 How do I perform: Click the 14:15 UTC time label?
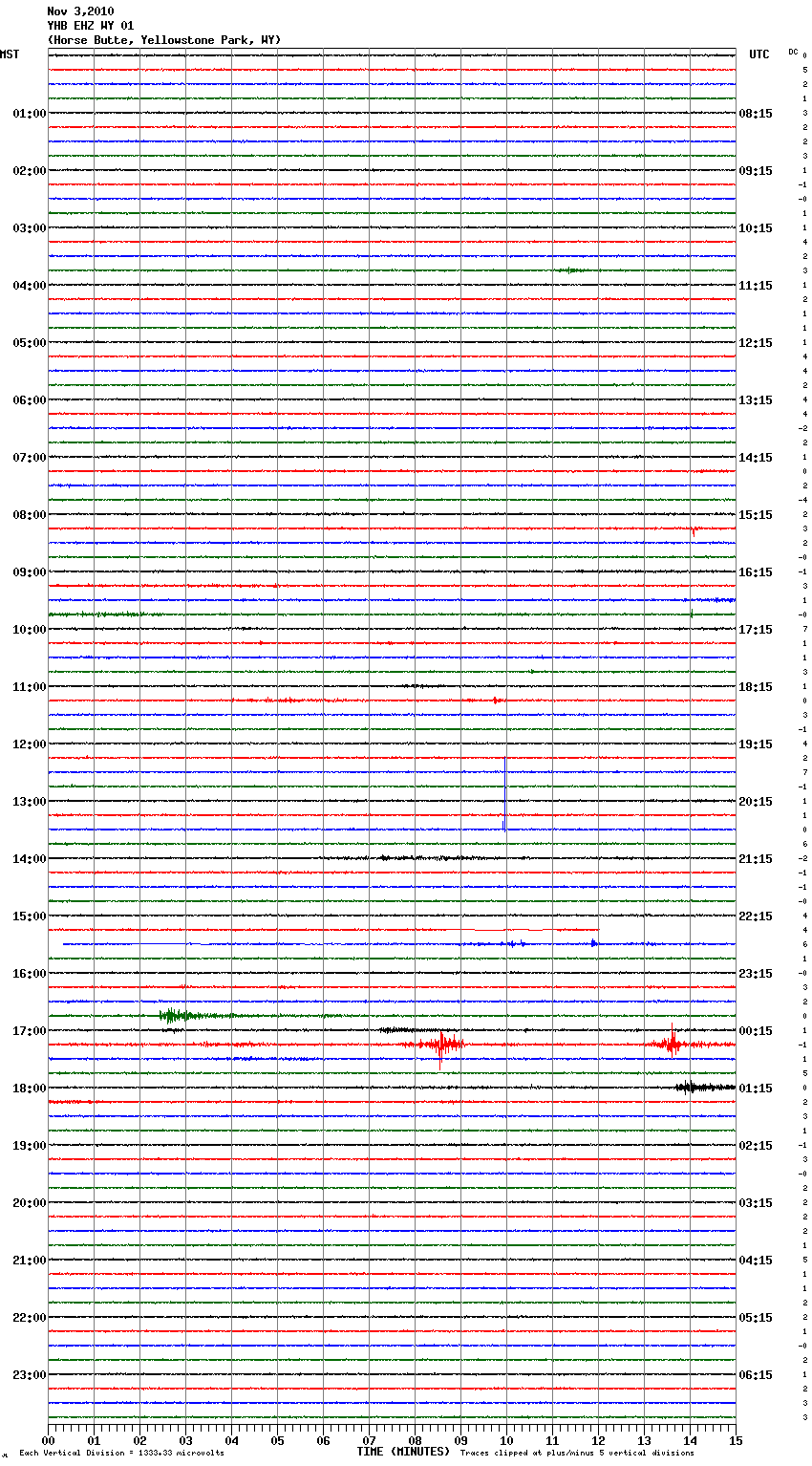click(x=756, y=458)
